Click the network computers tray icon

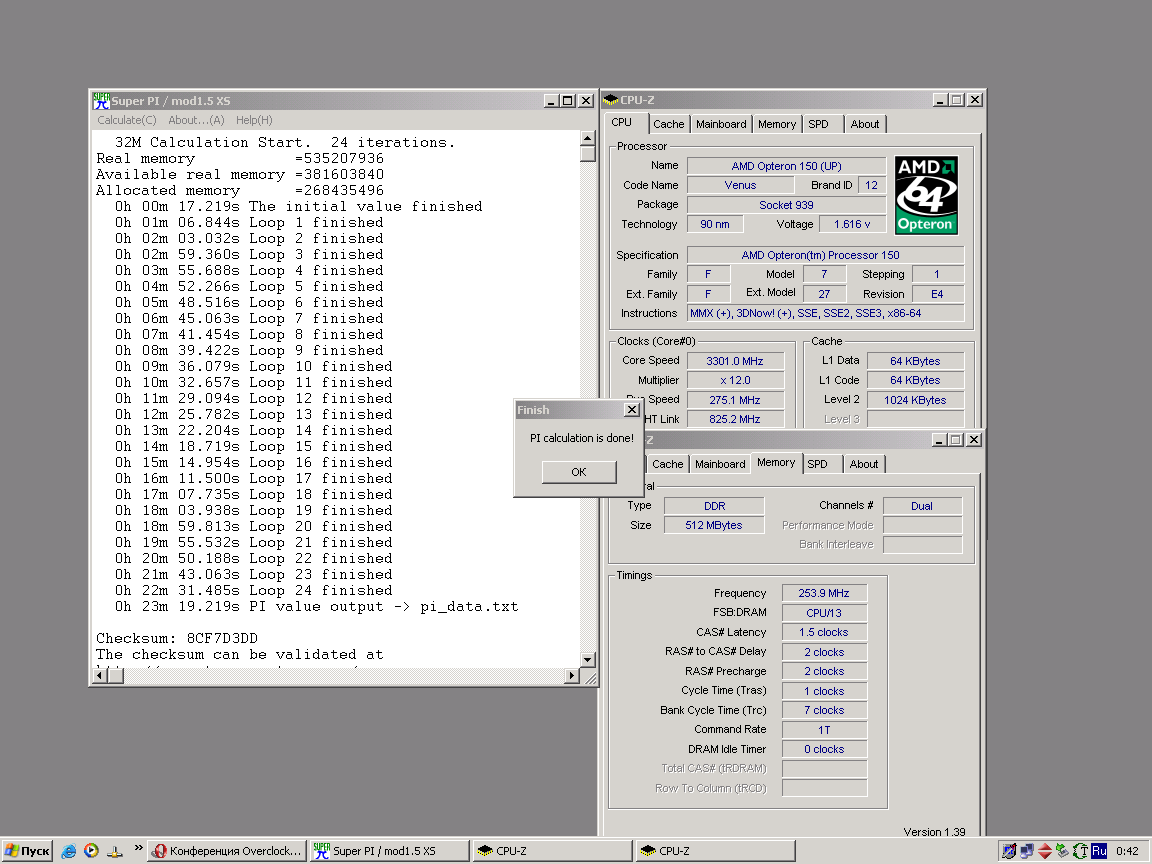[x=1027, y=852]
